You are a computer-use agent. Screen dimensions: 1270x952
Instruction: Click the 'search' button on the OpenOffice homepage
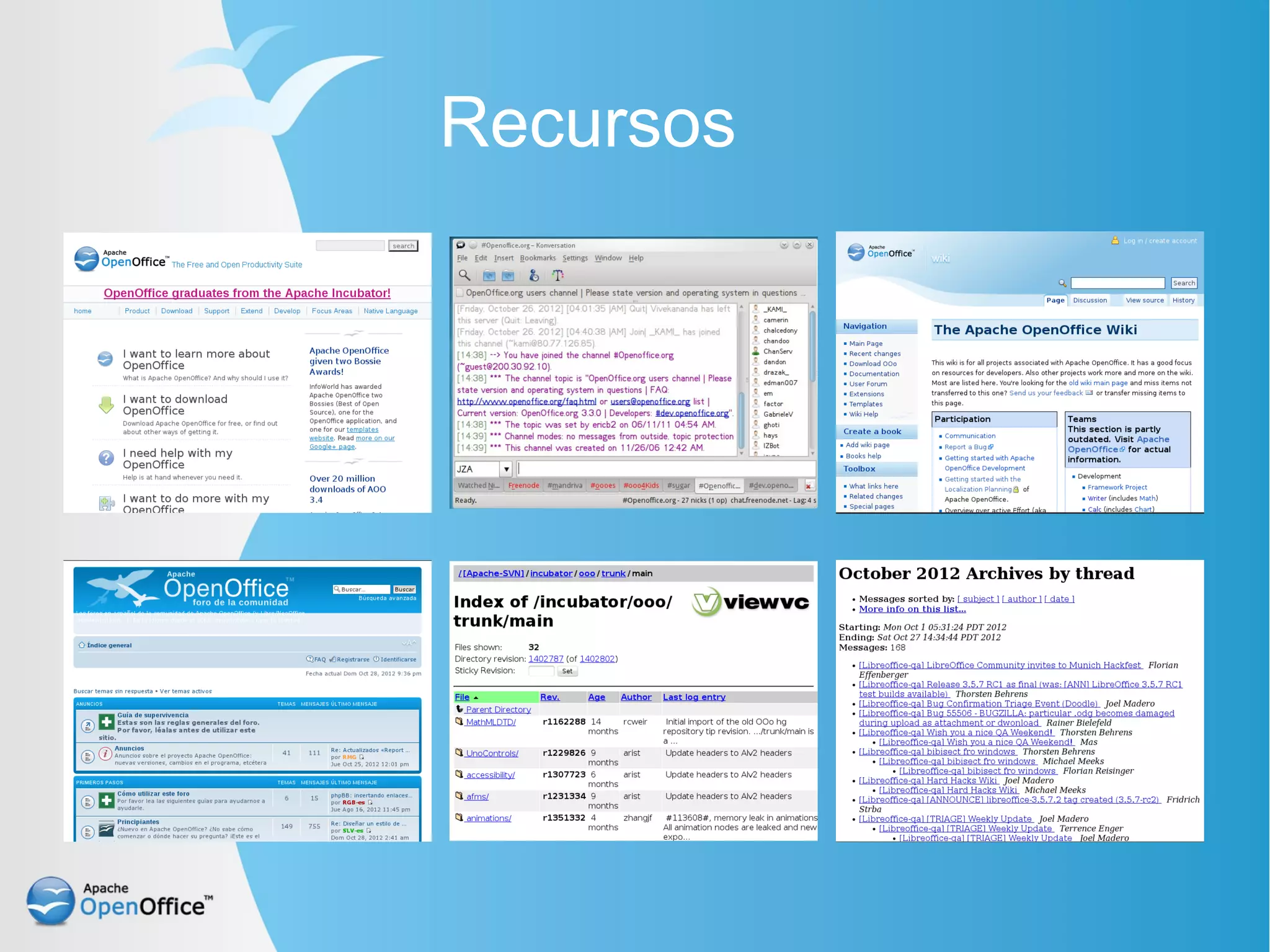point(403,246)
